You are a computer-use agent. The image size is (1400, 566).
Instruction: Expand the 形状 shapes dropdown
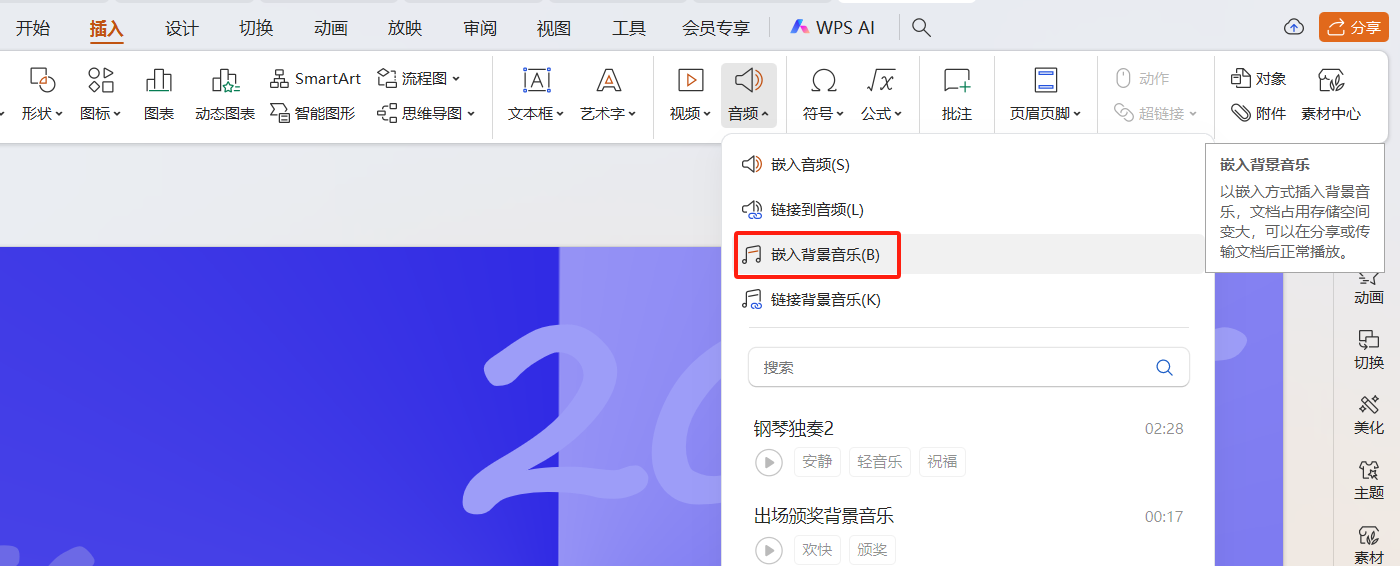tap(41, 113)
